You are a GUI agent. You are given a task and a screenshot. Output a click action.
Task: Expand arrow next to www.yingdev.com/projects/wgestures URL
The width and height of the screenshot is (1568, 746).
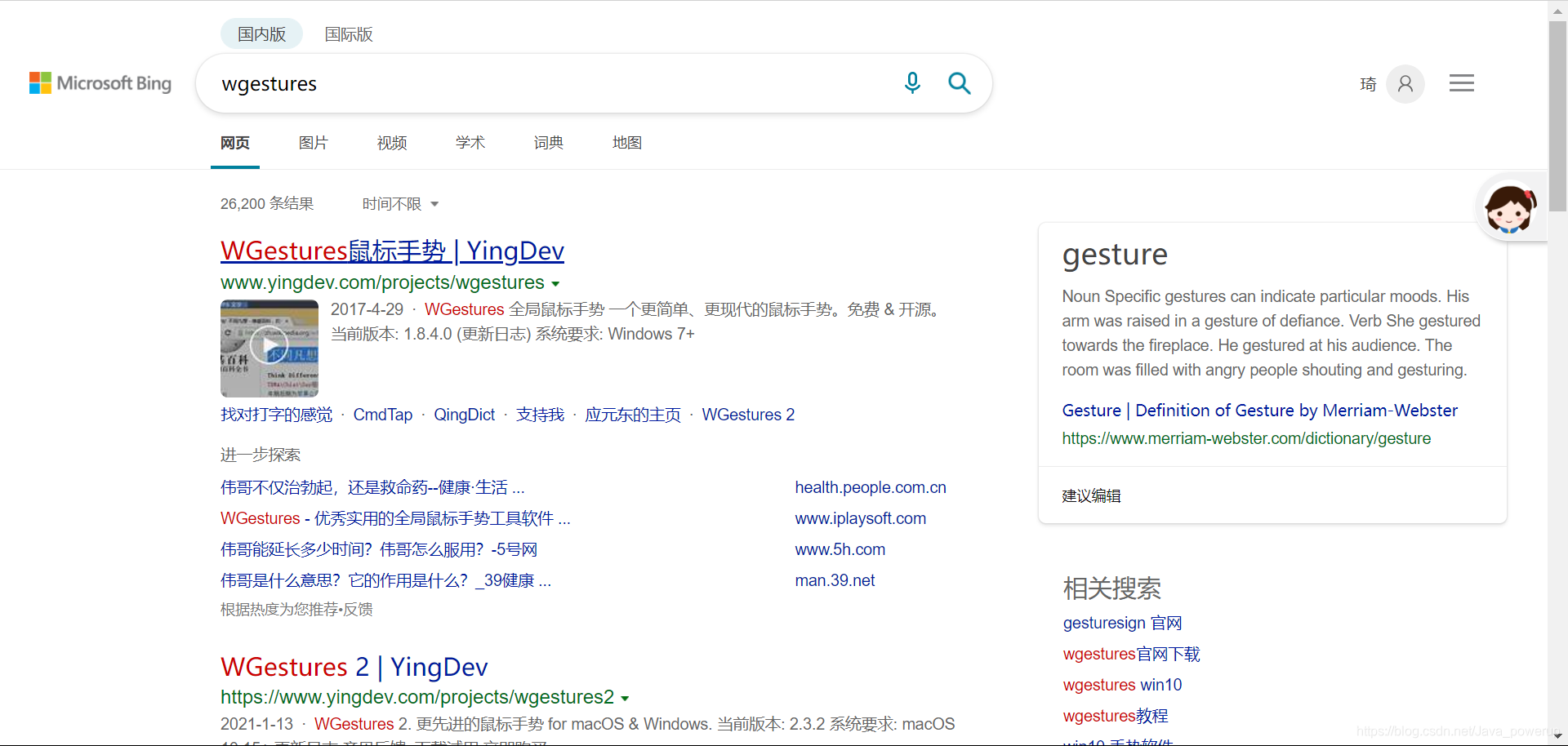click(x=556, y=284)
